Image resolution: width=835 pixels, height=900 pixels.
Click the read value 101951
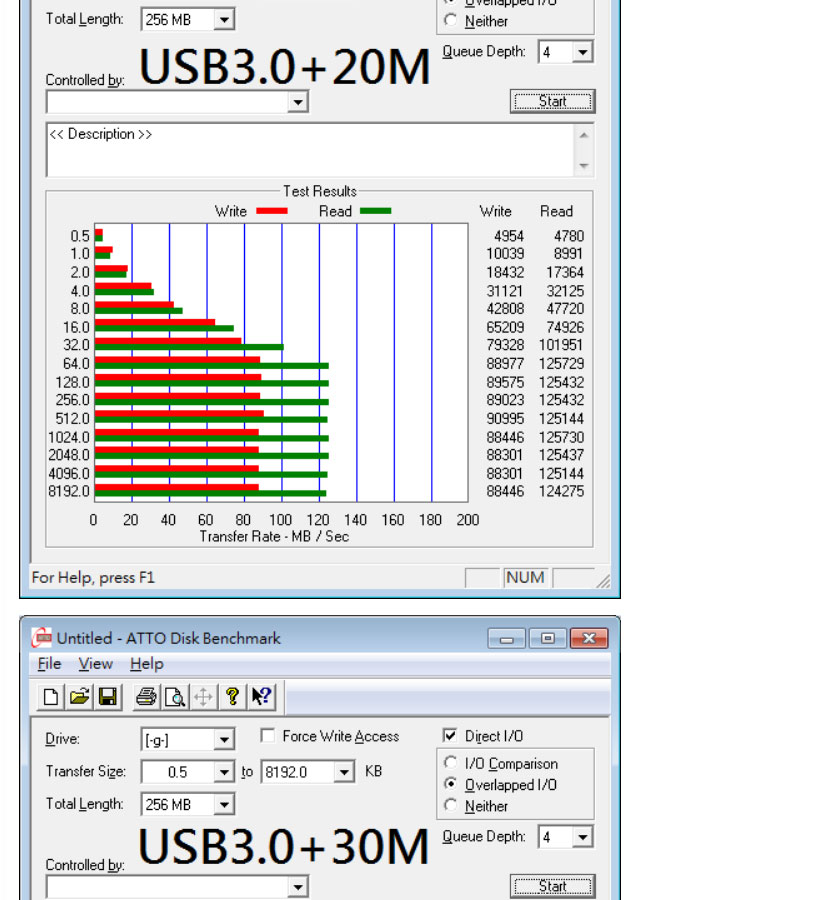tap(561, 345)
